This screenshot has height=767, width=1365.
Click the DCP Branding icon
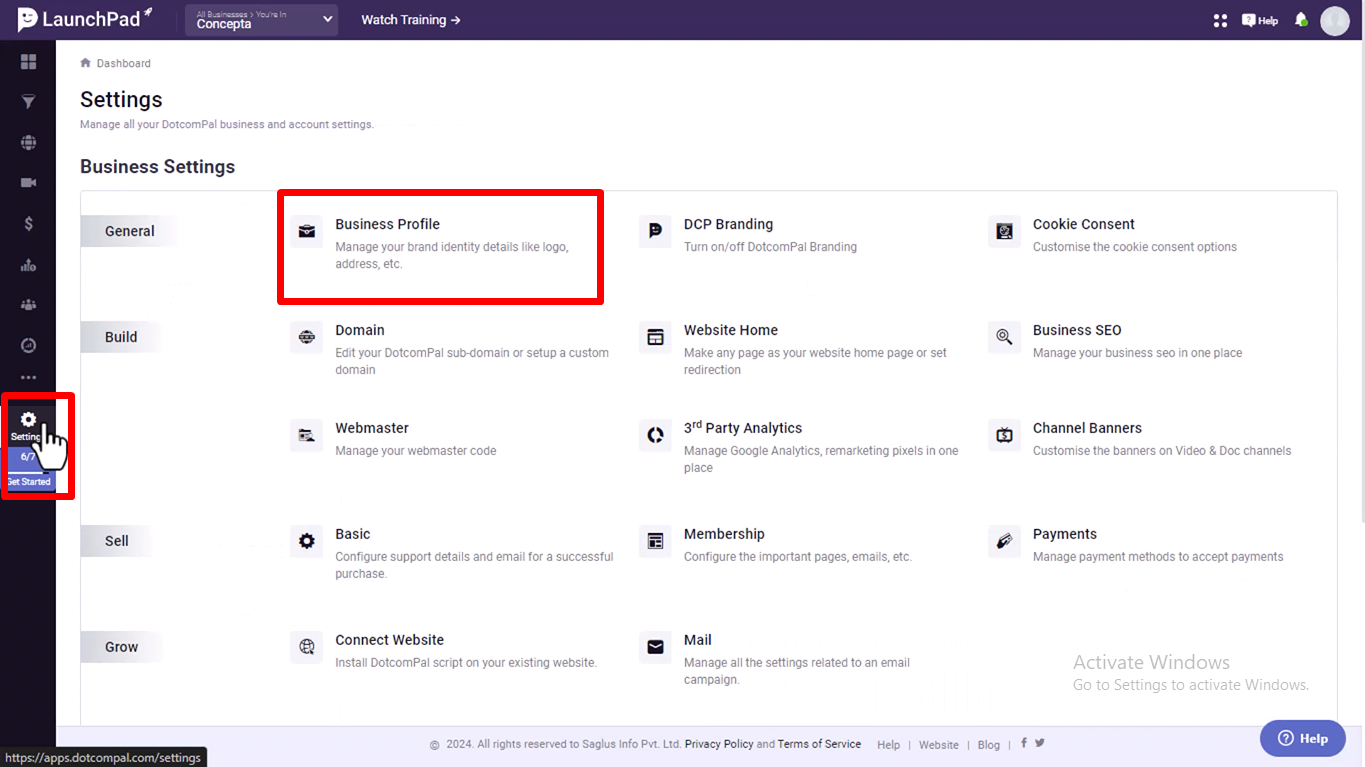[655, 231]
